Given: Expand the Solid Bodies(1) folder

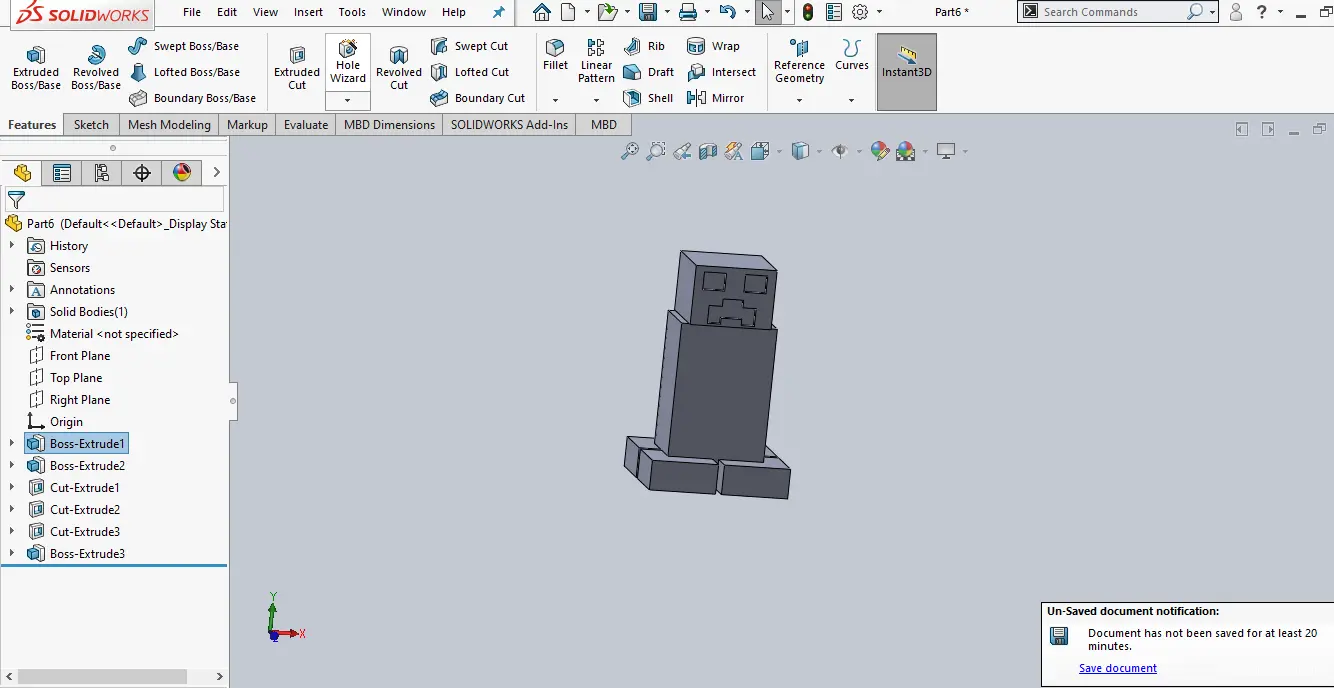Looking at the screenshot, I should pyautogui.click(x=12, y=312).
